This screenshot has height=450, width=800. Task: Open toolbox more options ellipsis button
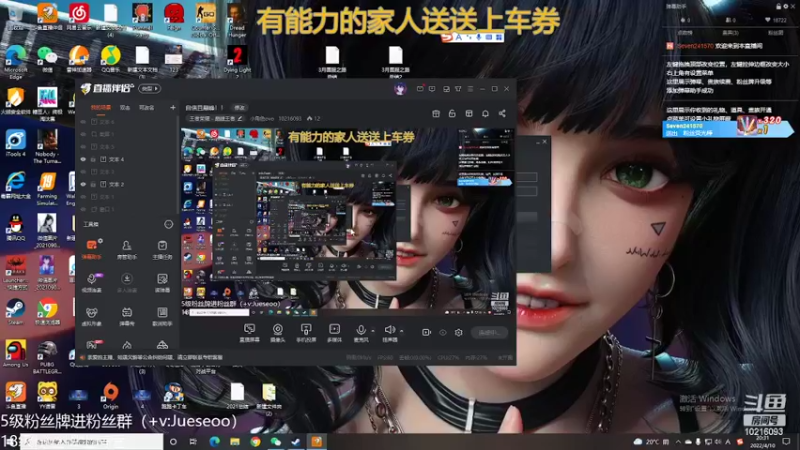point(168,224)
